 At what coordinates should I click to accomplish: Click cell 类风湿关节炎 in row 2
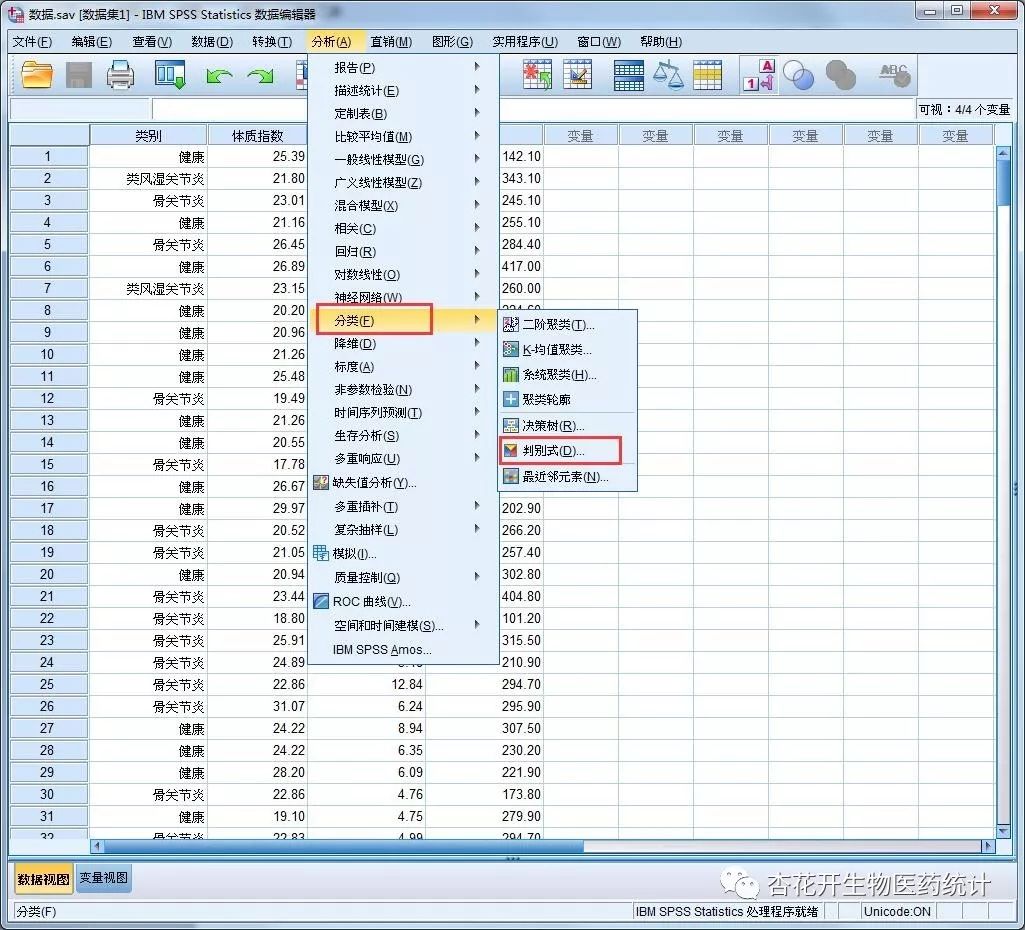tap(148, 178)
